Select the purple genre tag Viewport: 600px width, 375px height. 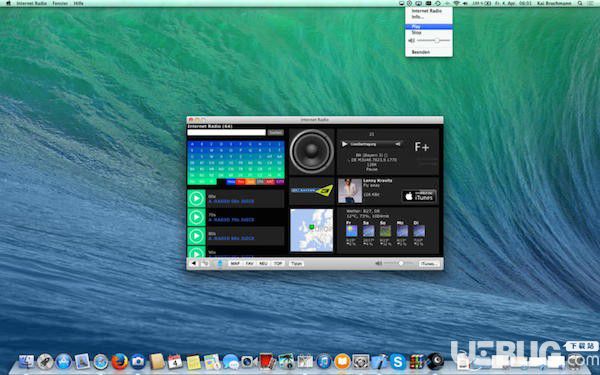click(280, 182)
